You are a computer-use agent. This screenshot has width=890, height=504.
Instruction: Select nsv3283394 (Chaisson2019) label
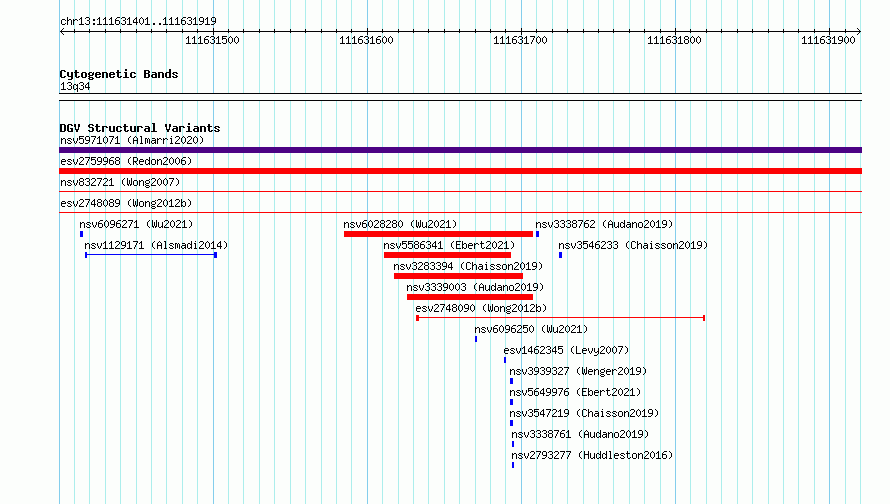pos(468,266)
